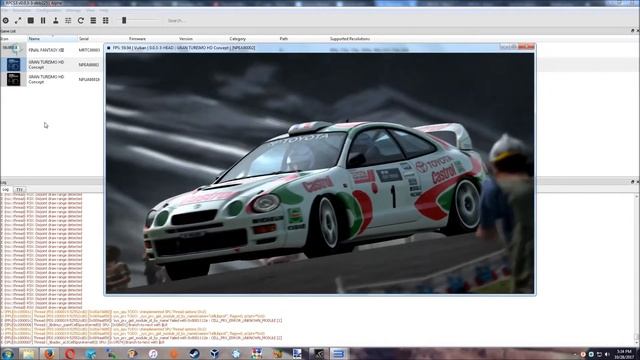
Task: Stop emulation with the square toolbar icon
Action: point(31,20)
